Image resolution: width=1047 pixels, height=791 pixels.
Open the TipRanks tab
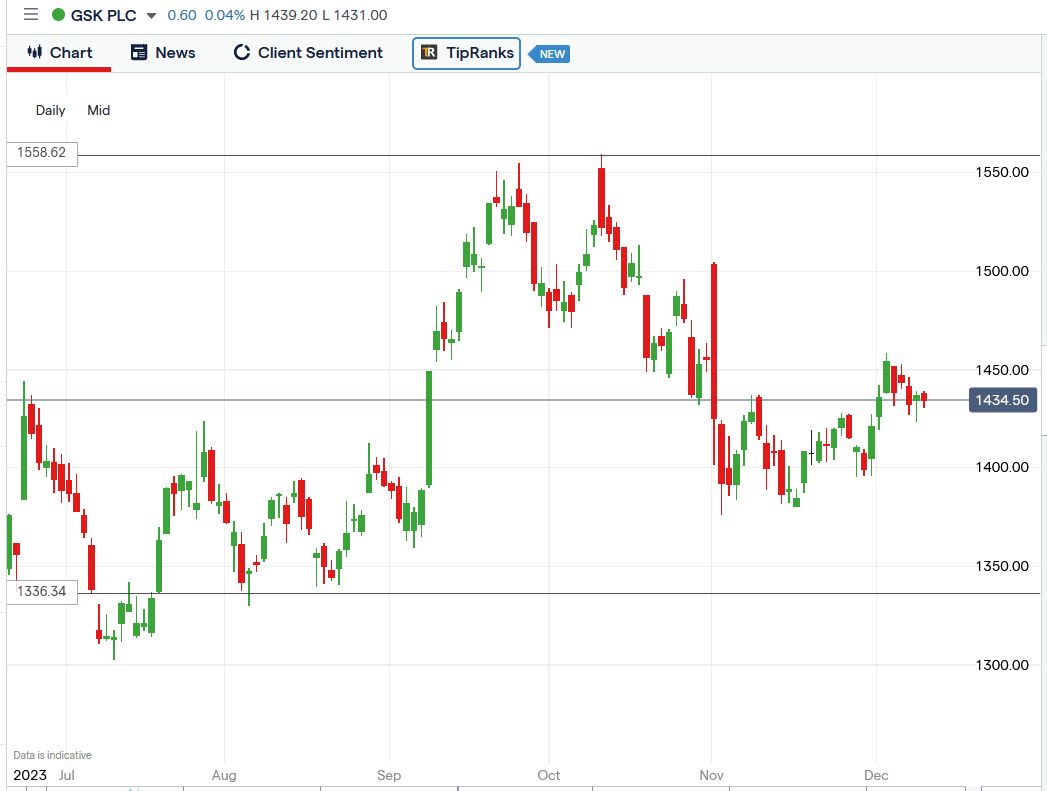pos(466,53)
